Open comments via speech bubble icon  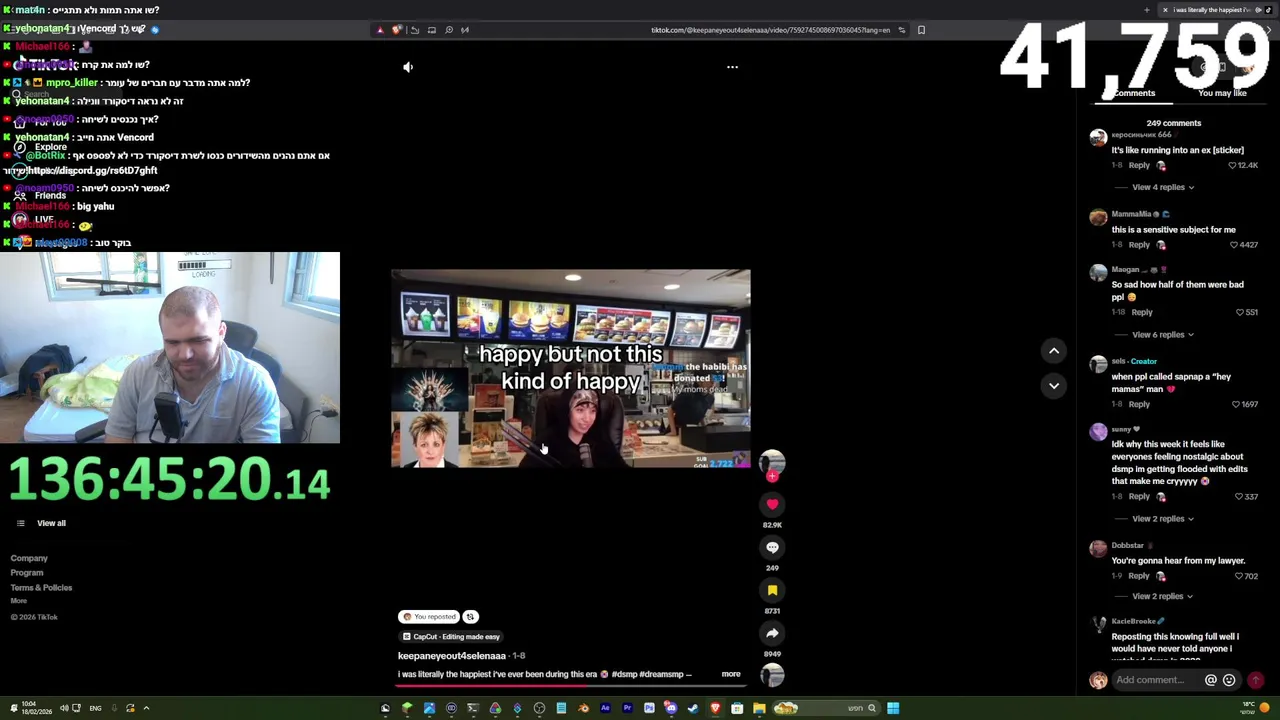(772, 547)
